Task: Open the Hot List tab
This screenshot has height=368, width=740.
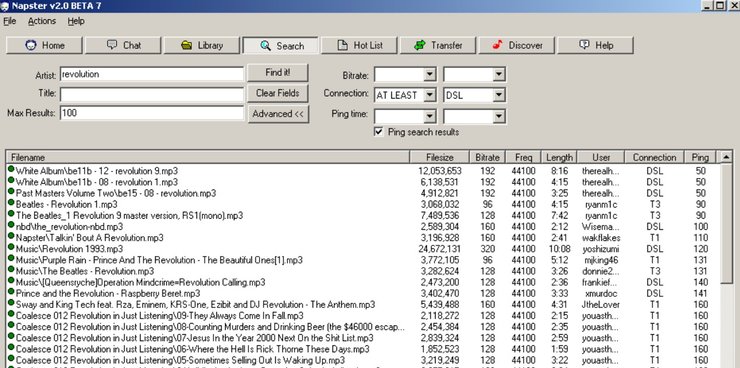Action: [x=359, y=45]
